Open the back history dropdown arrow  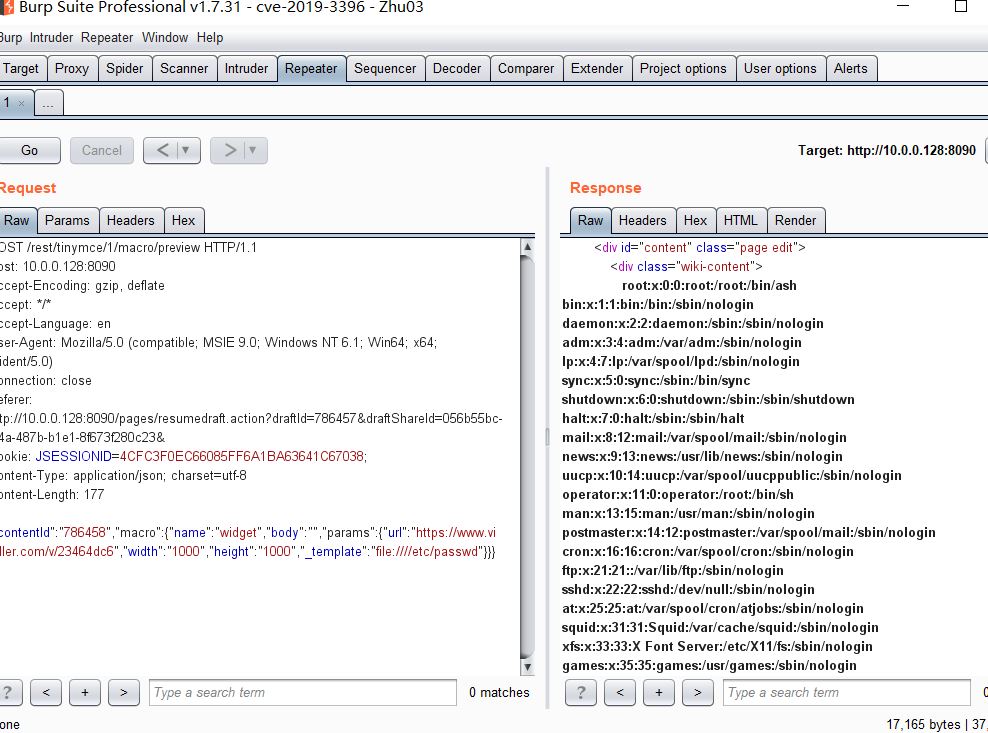click(186, 150)
